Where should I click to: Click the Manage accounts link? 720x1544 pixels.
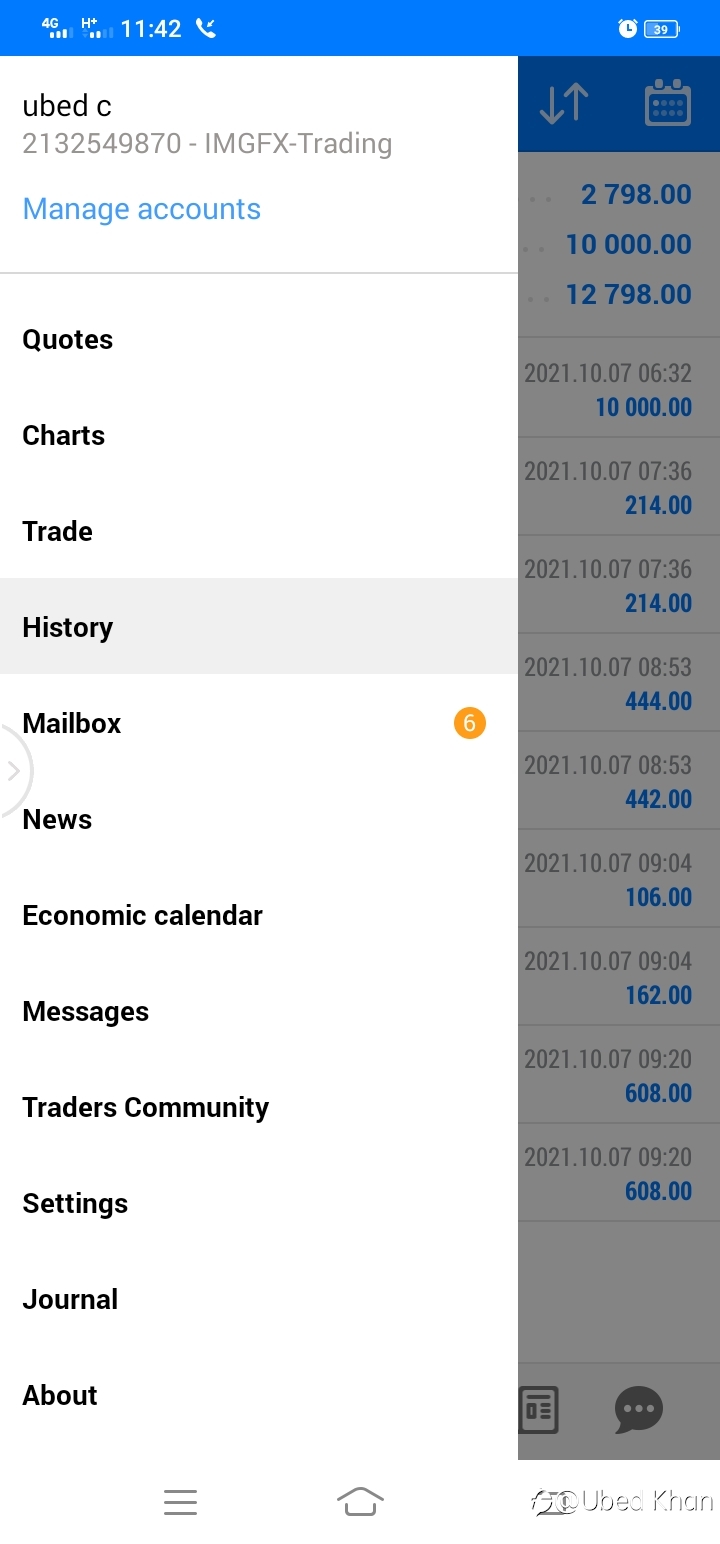click(x=141, y=209)
